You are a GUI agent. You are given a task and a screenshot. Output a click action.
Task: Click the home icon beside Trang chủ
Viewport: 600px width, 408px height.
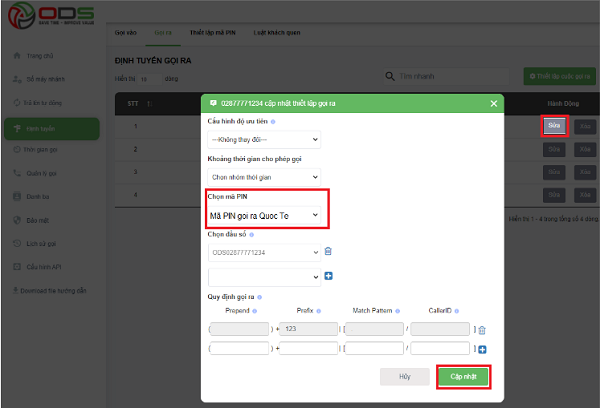tap(17, 55)
